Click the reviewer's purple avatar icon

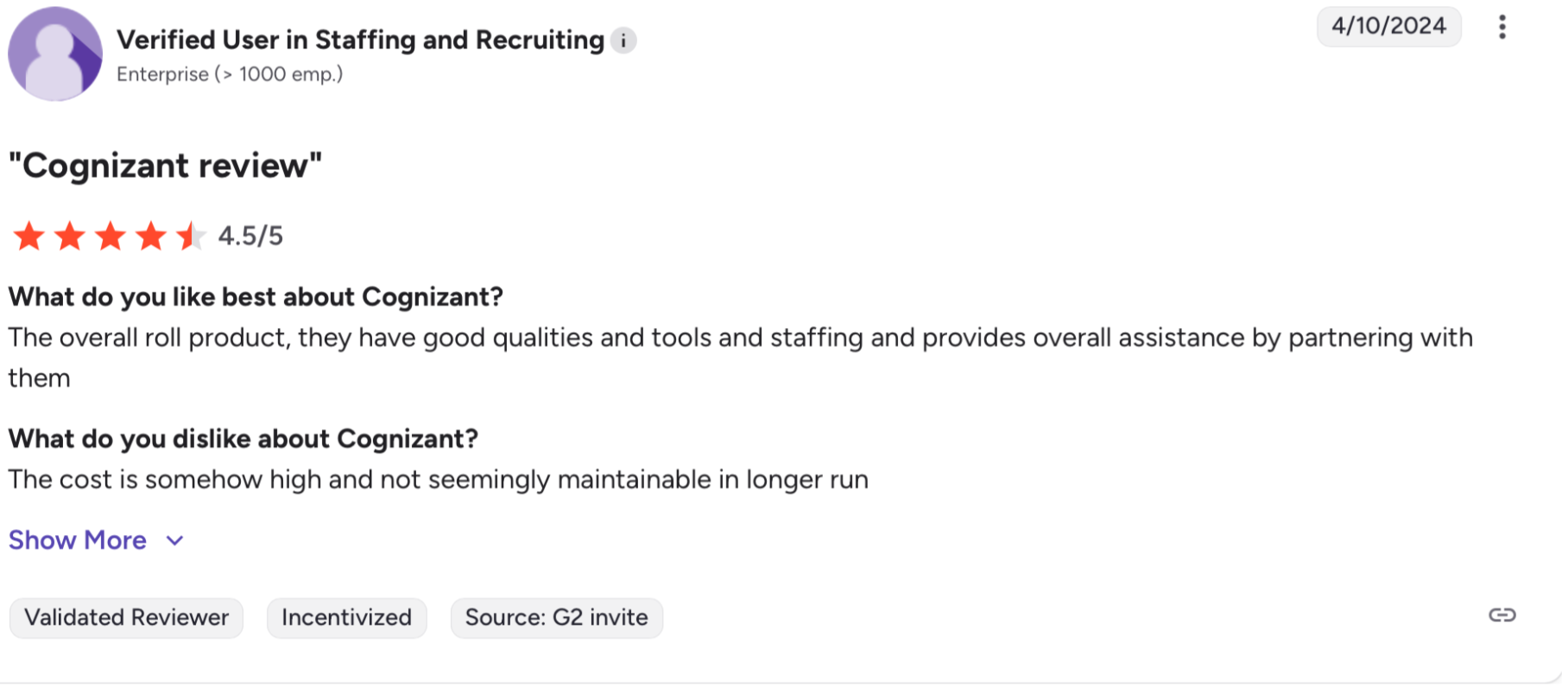55,54
